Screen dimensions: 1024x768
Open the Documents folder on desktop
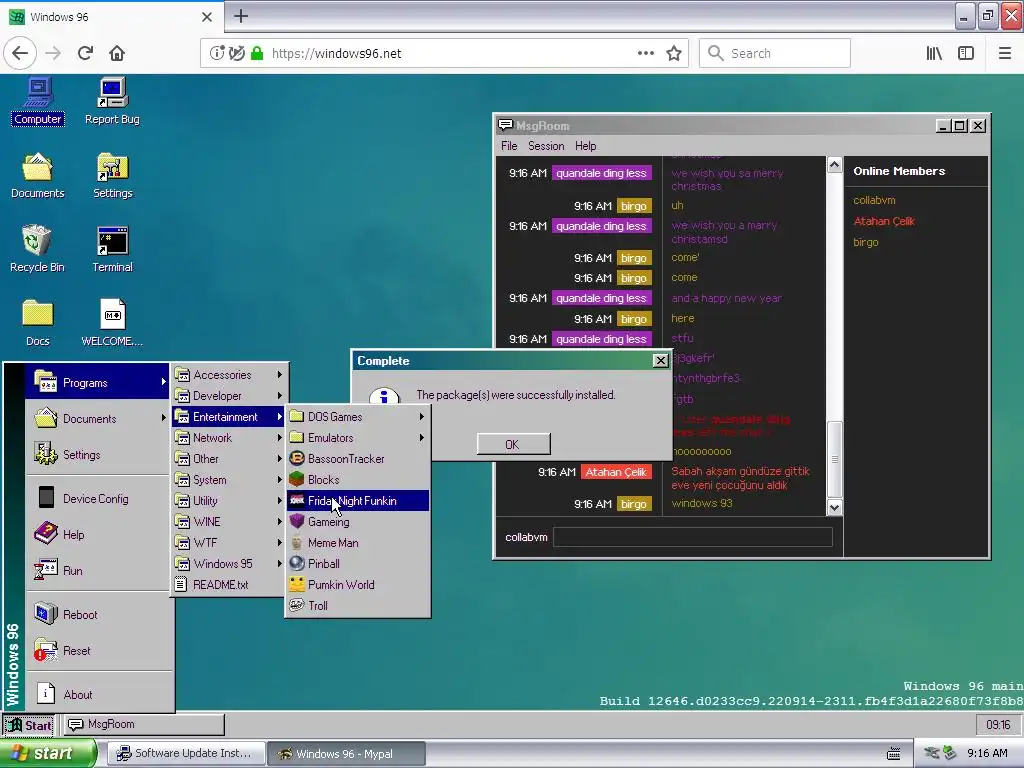pyautogui.click(x=38, y=175)
